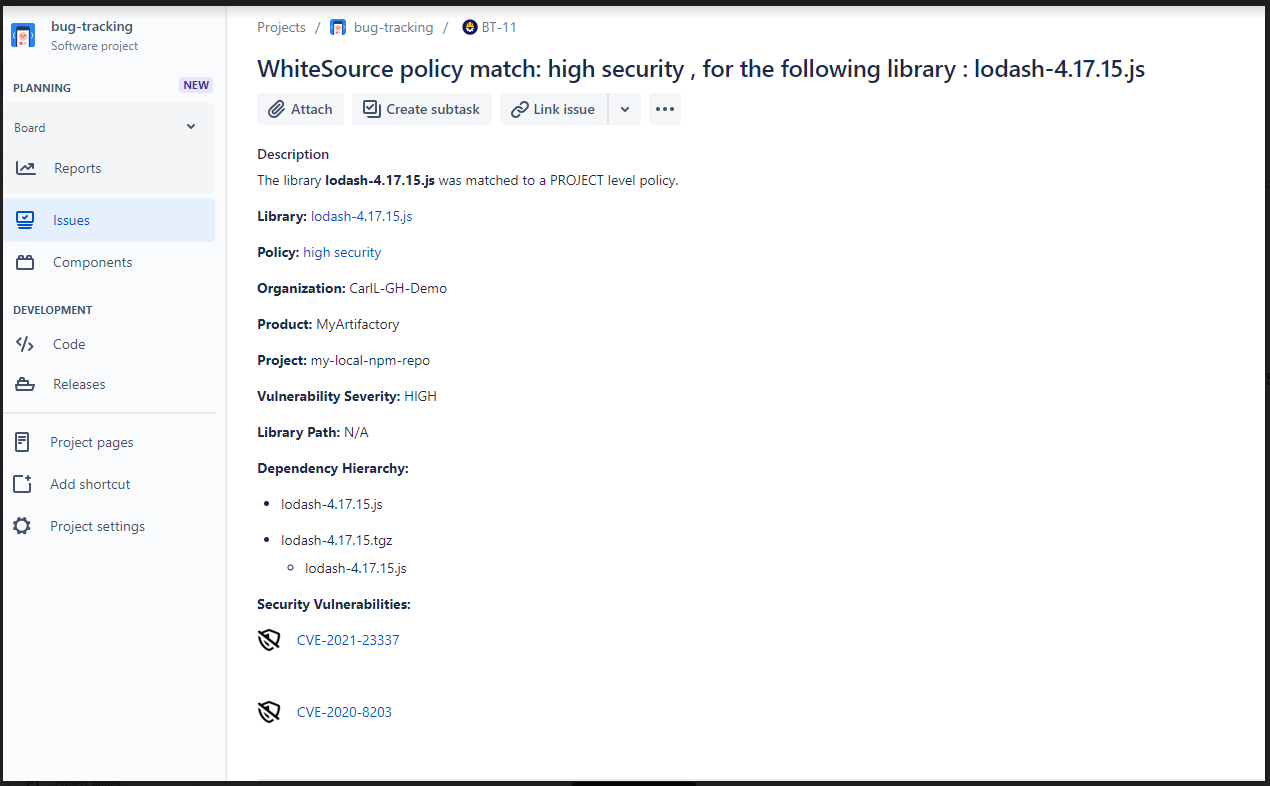
Task: Open the Components sidebar icon
Action: 25,262
